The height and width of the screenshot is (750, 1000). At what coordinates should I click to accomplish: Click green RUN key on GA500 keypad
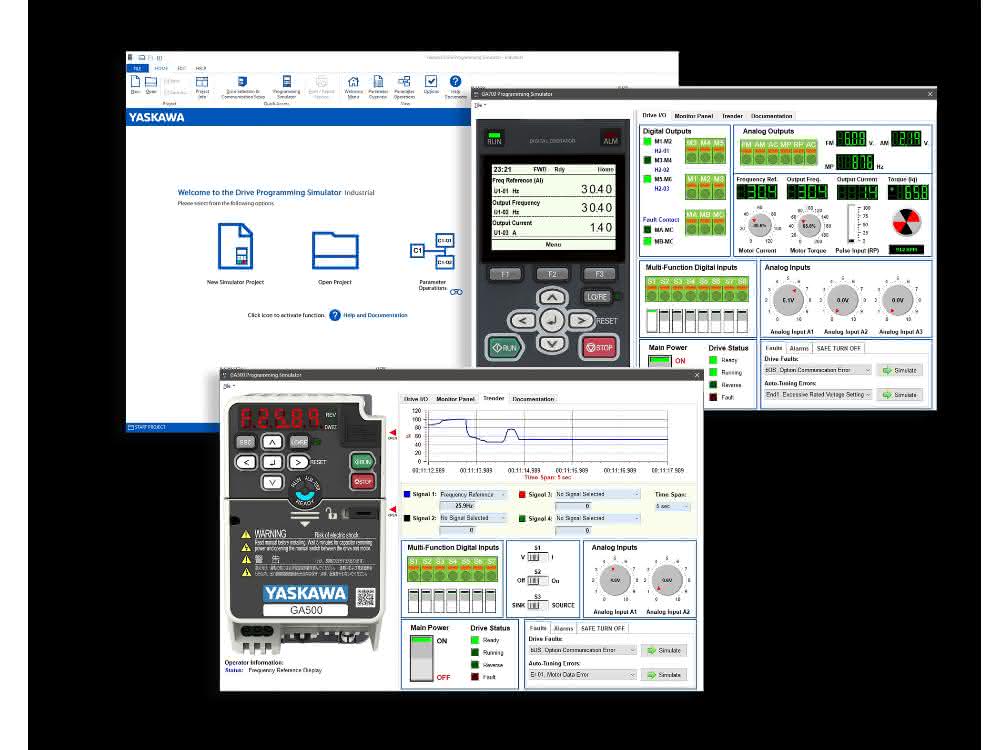[363, 462]
